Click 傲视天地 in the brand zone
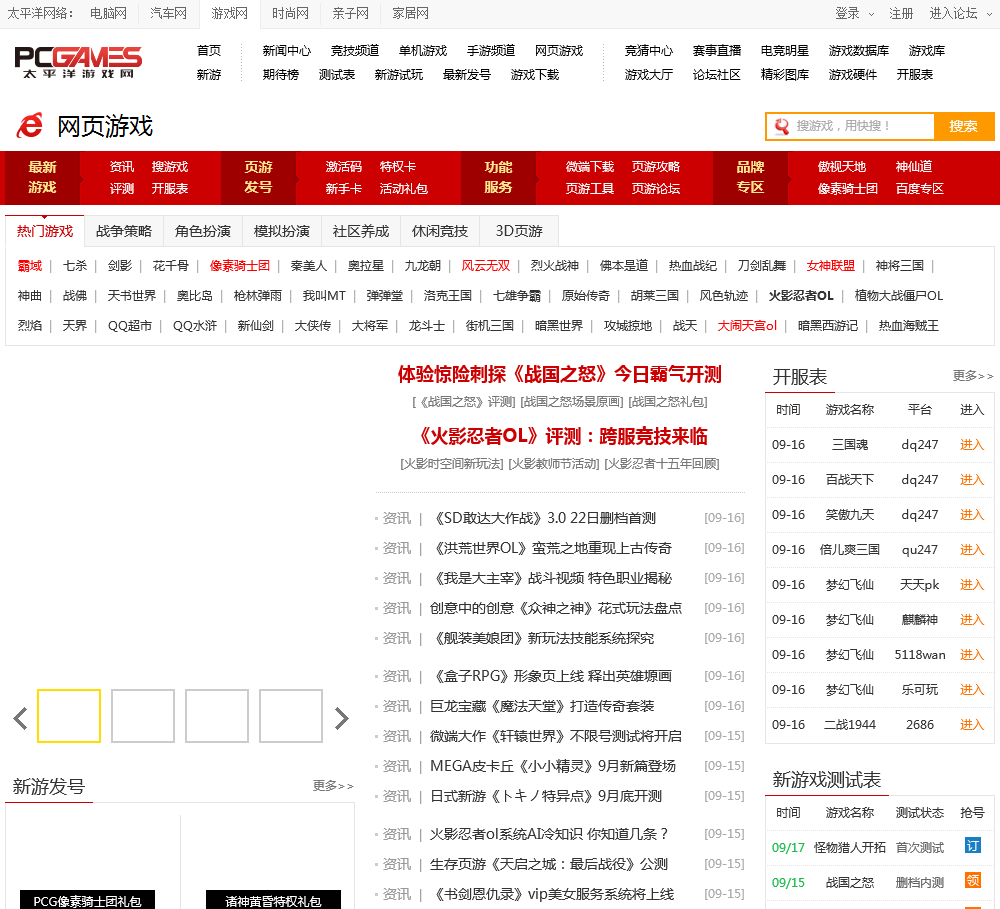 [842, 166]
